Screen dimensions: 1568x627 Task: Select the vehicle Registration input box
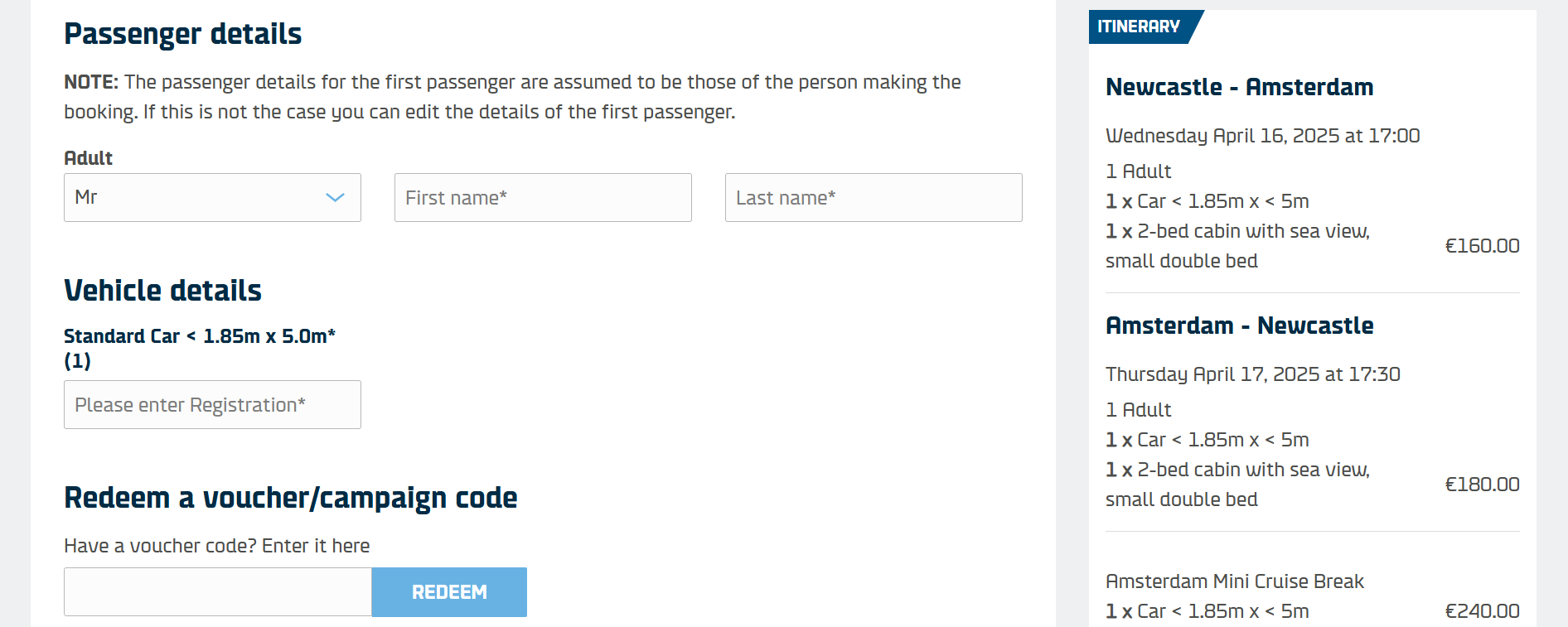[x=212, y=405]
